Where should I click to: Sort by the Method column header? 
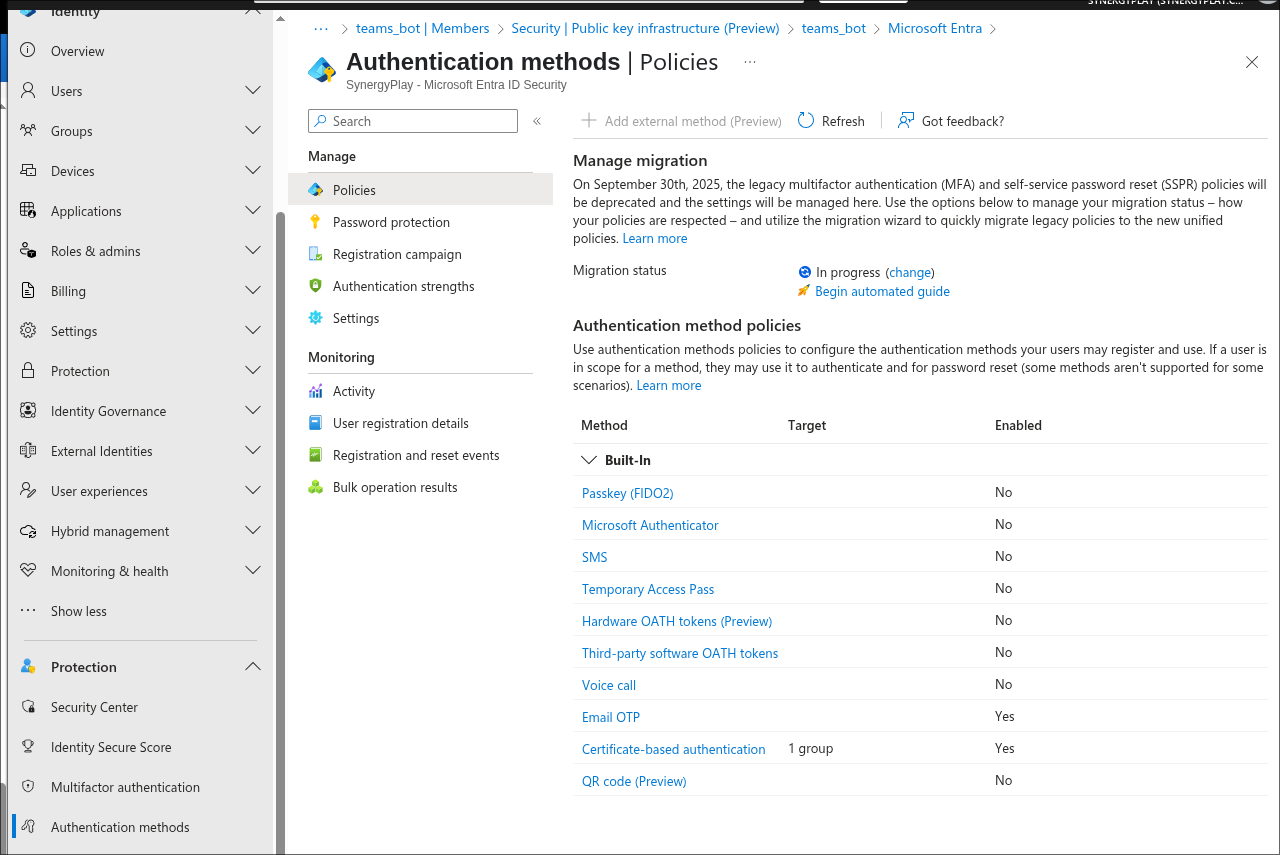[604, 425]
